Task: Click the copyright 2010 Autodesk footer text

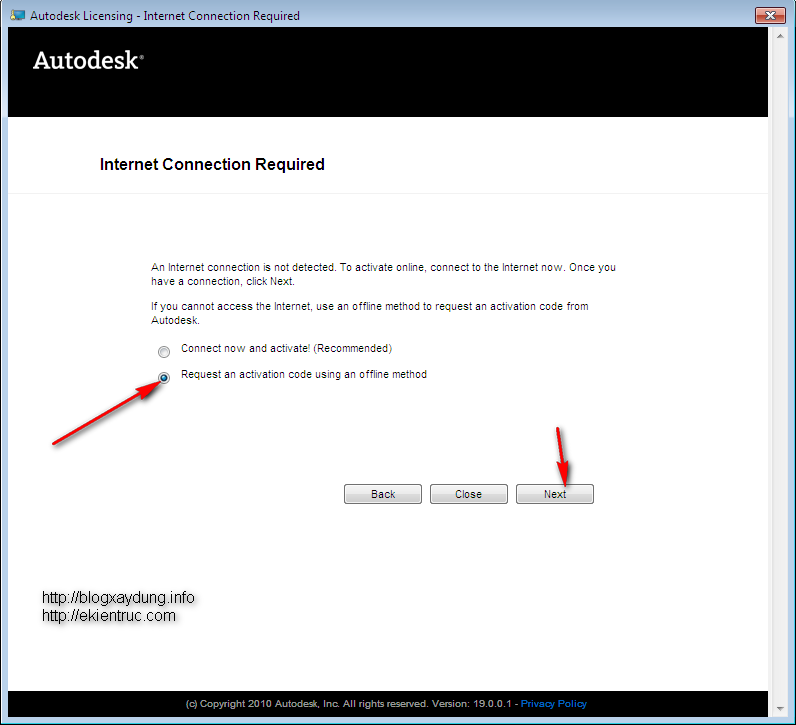Action: [348, 704]
